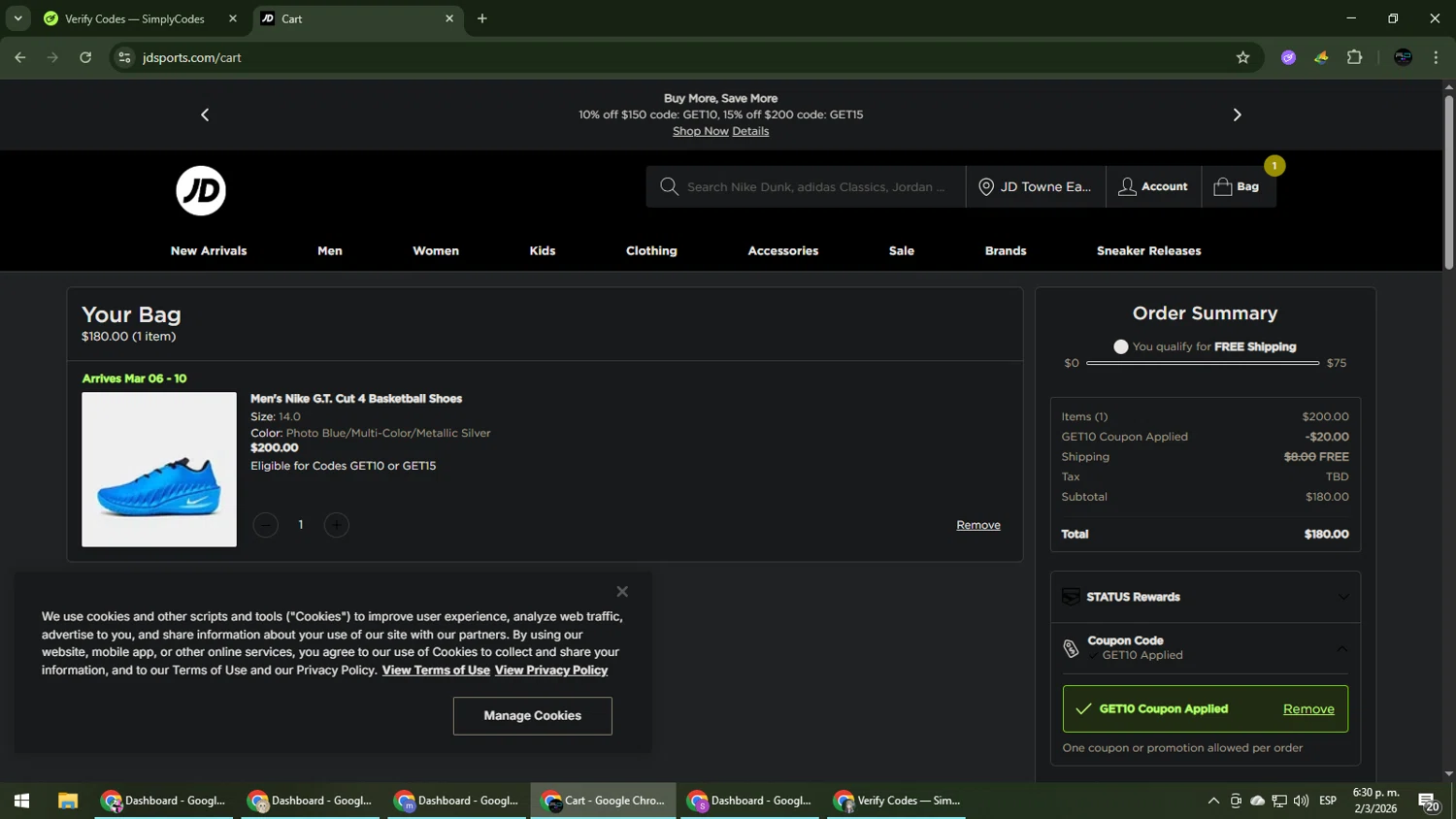Click the search magnifier icon
This screenshot has height=819, width=1456.
click(669, 186)
